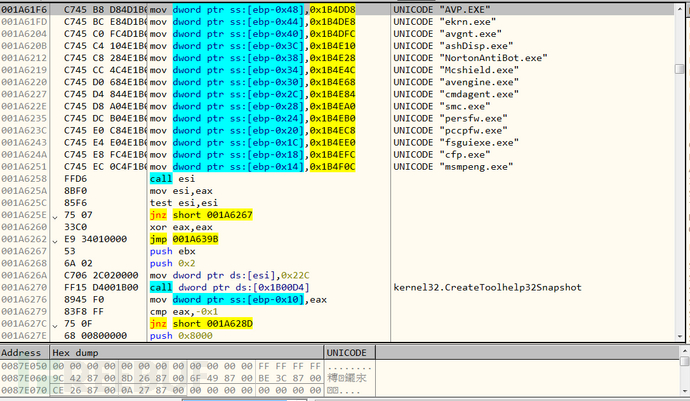
Task: Select the "push 0x8000" instruction
Action: pos(181,336)
